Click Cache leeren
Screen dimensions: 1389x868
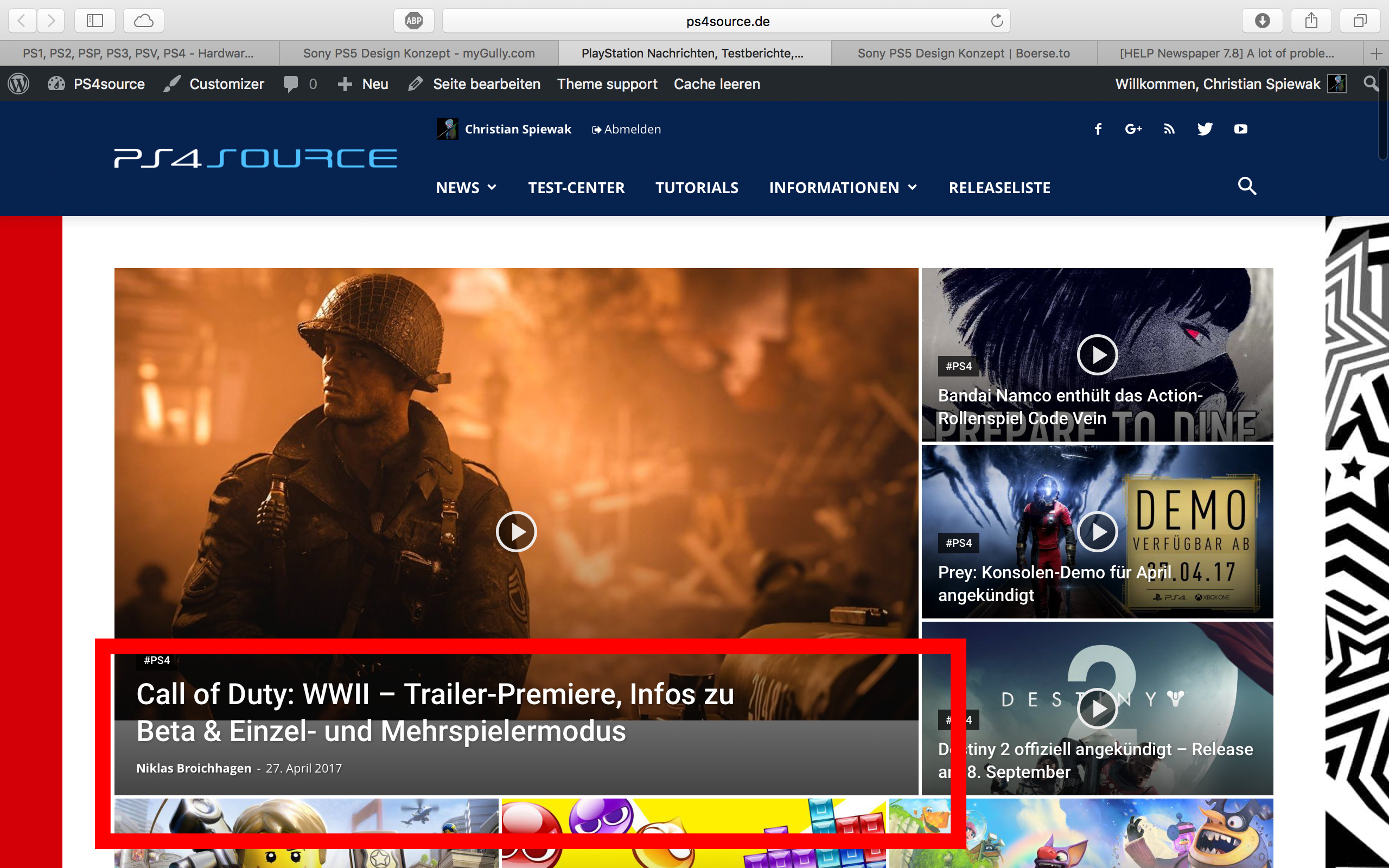click(x=717, y=84)
